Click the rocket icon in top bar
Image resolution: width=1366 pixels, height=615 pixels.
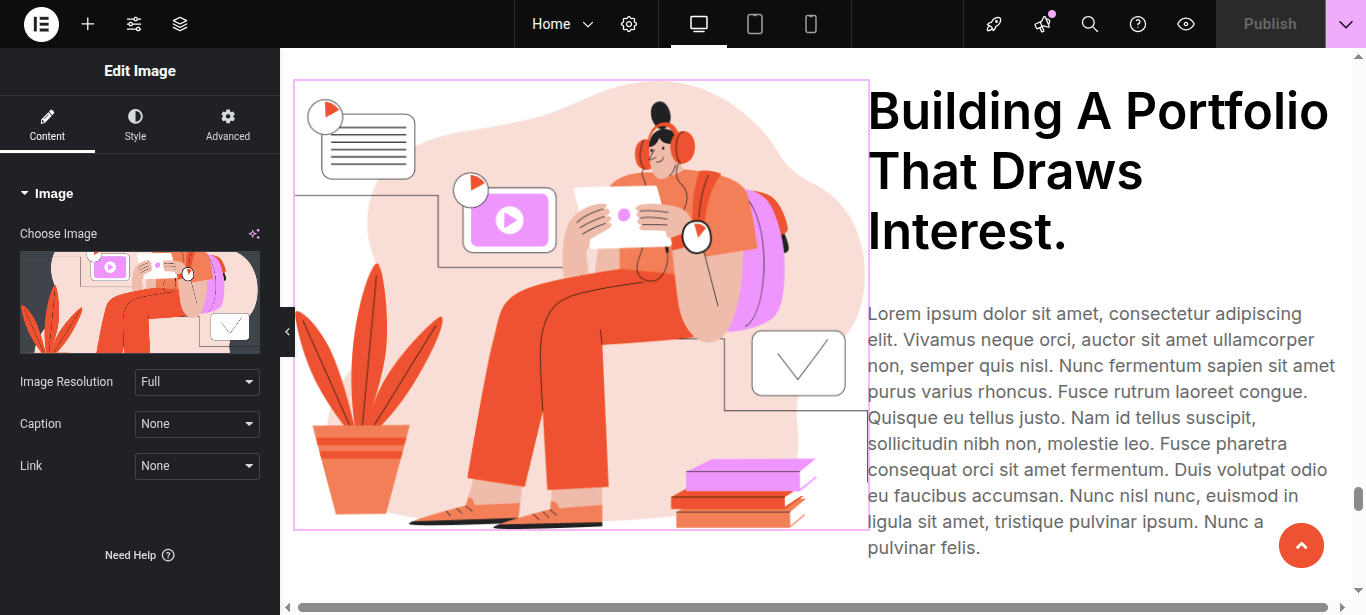pos(993,24)
